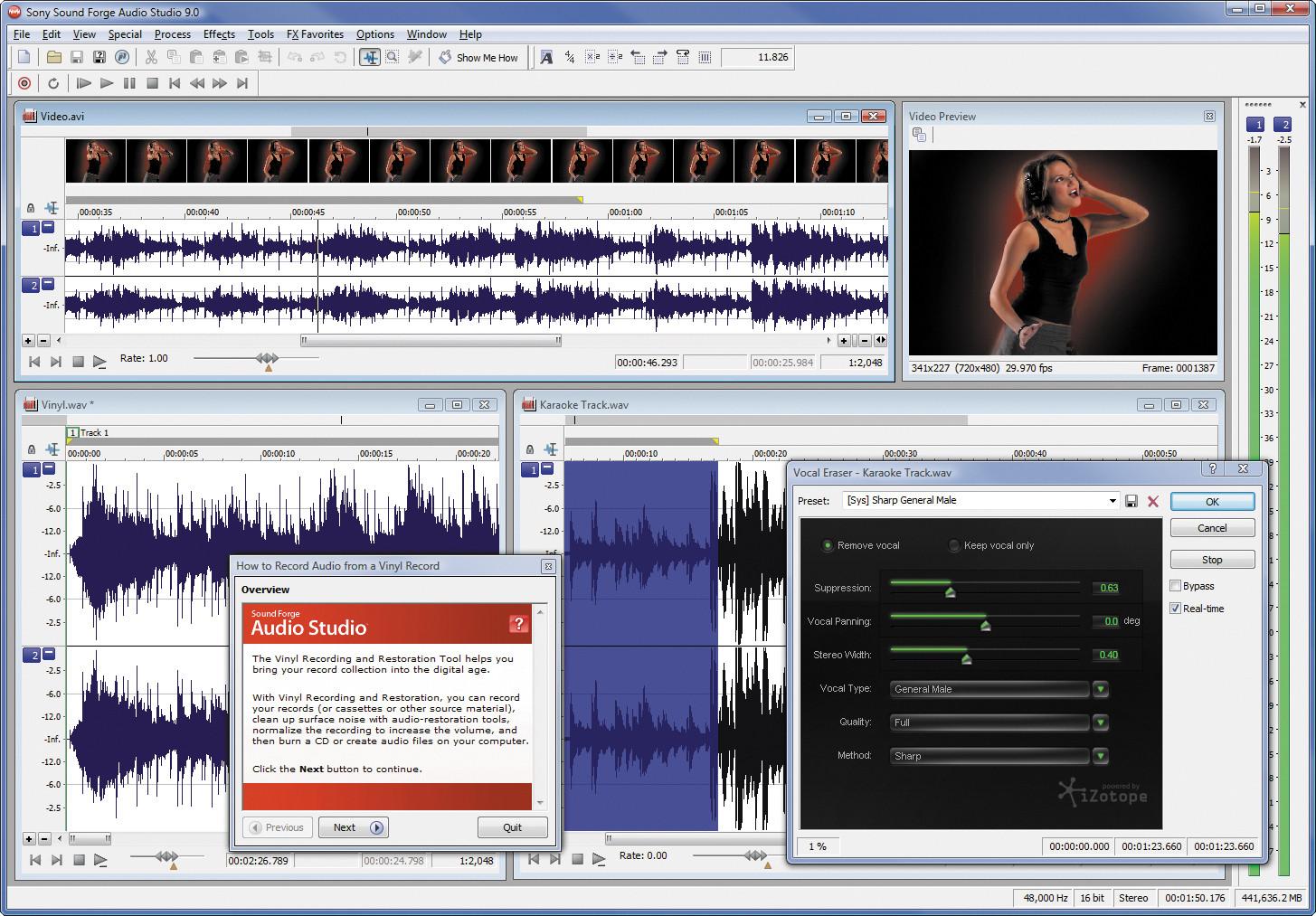Click the Show Me How button
The width and height of the screenshot is (1316, 916).
478,57
